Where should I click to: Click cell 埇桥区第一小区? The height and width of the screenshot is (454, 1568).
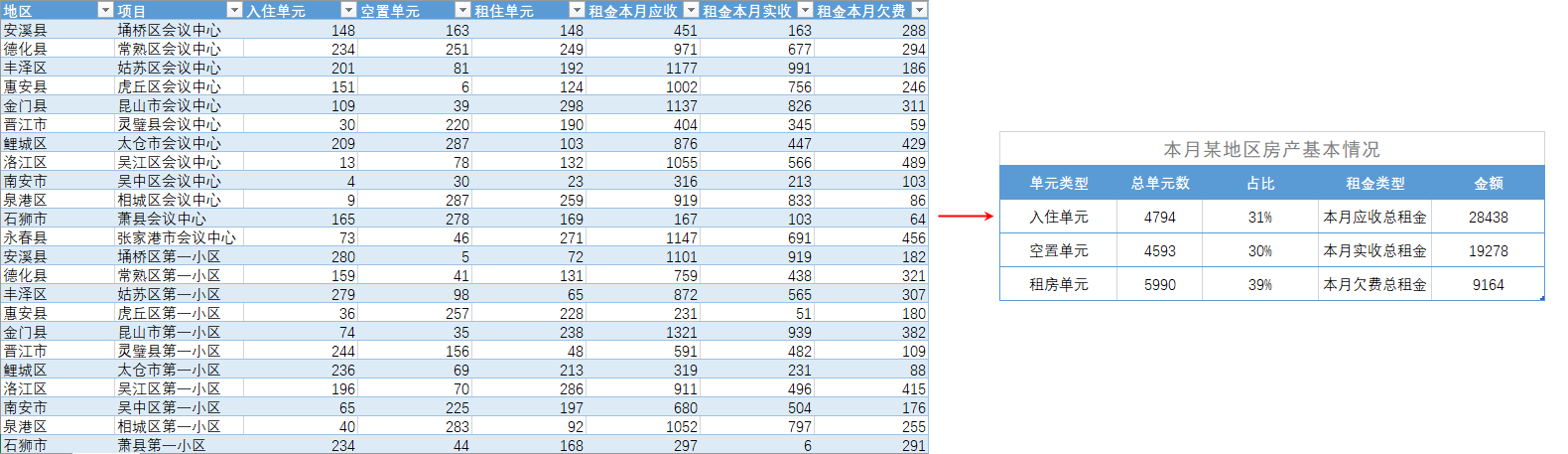pos(179,256)
